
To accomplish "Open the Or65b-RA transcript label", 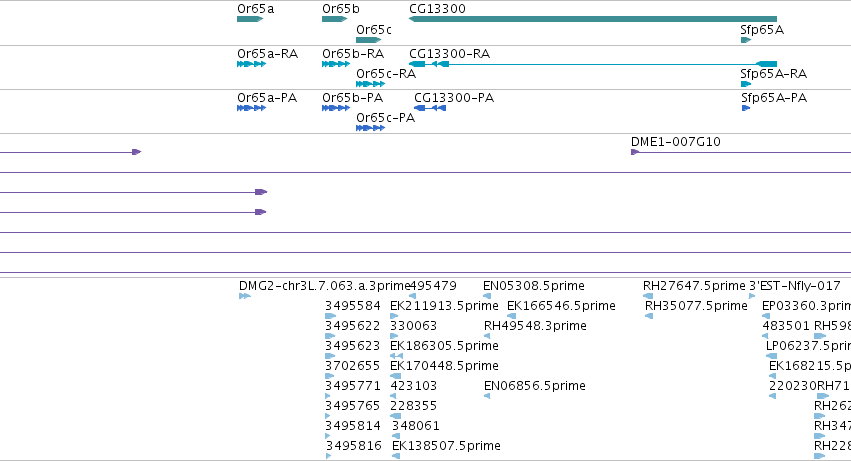I will [353, 54].
